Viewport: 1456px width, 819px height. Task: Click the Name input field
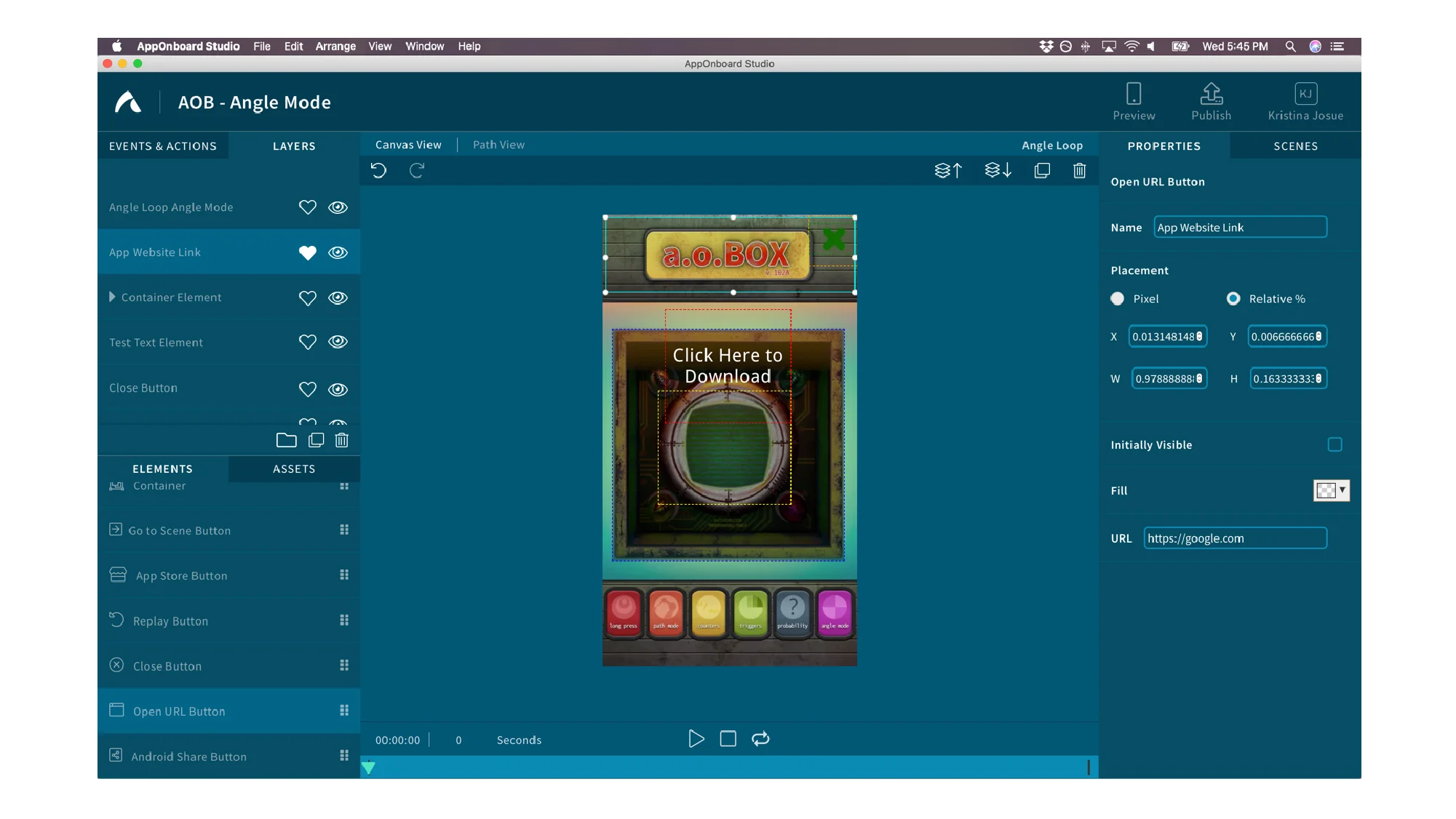(x=1240, y=228)
